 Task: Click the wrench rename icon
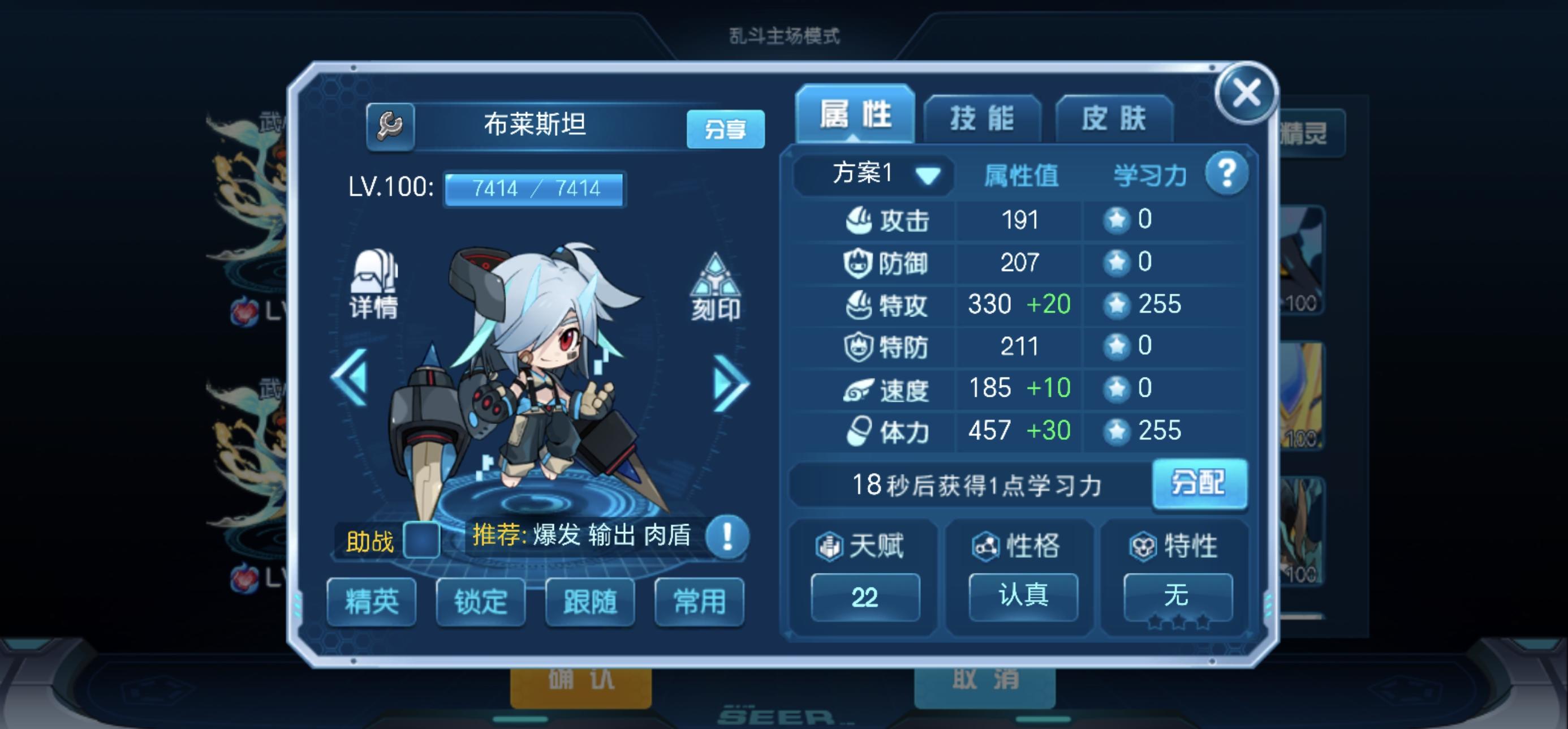(x=390, y=126)
